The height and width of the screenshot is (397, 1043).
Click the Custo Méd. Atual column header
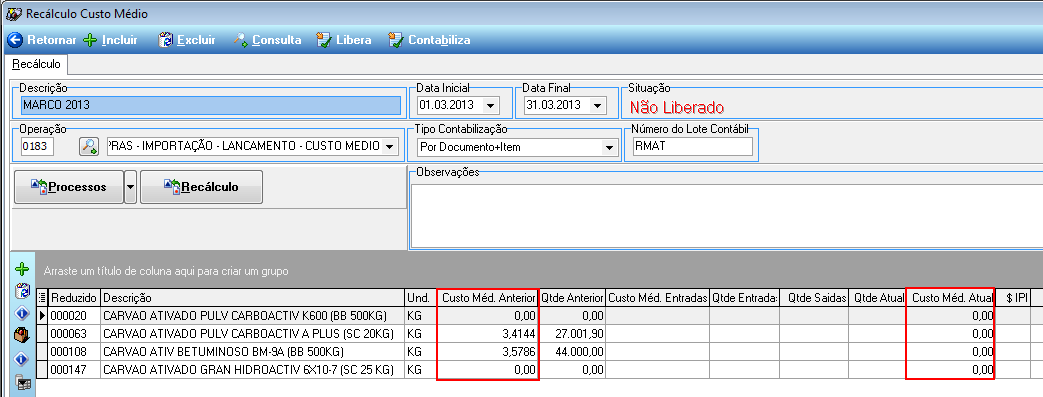pyautogui.click(x=951, y=298)
